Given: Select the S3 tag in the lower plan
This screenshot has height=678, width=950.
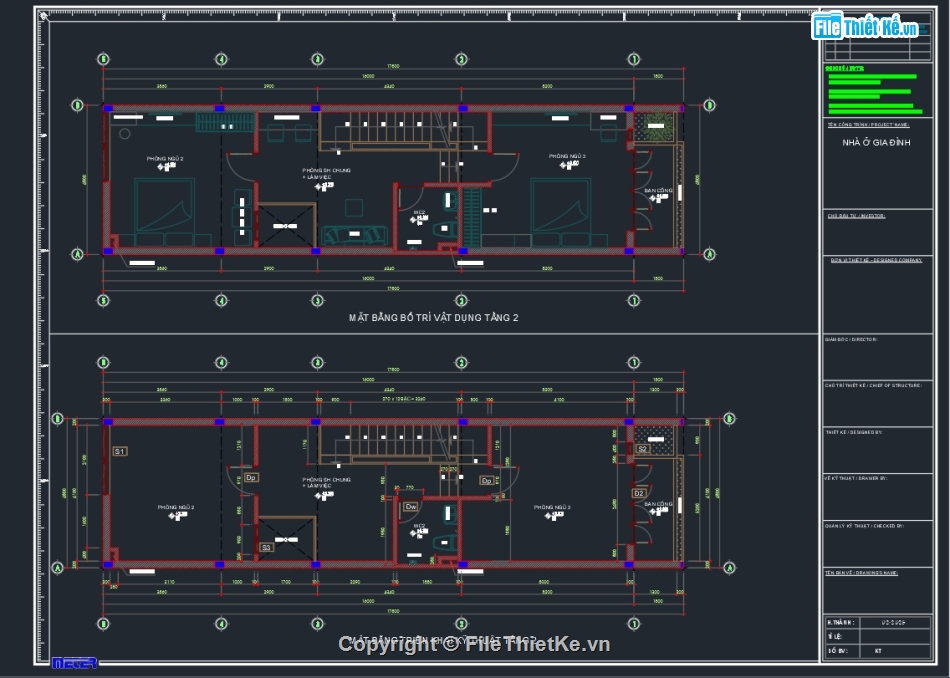Looking at the screenshot, I should (x=266, y=547).
